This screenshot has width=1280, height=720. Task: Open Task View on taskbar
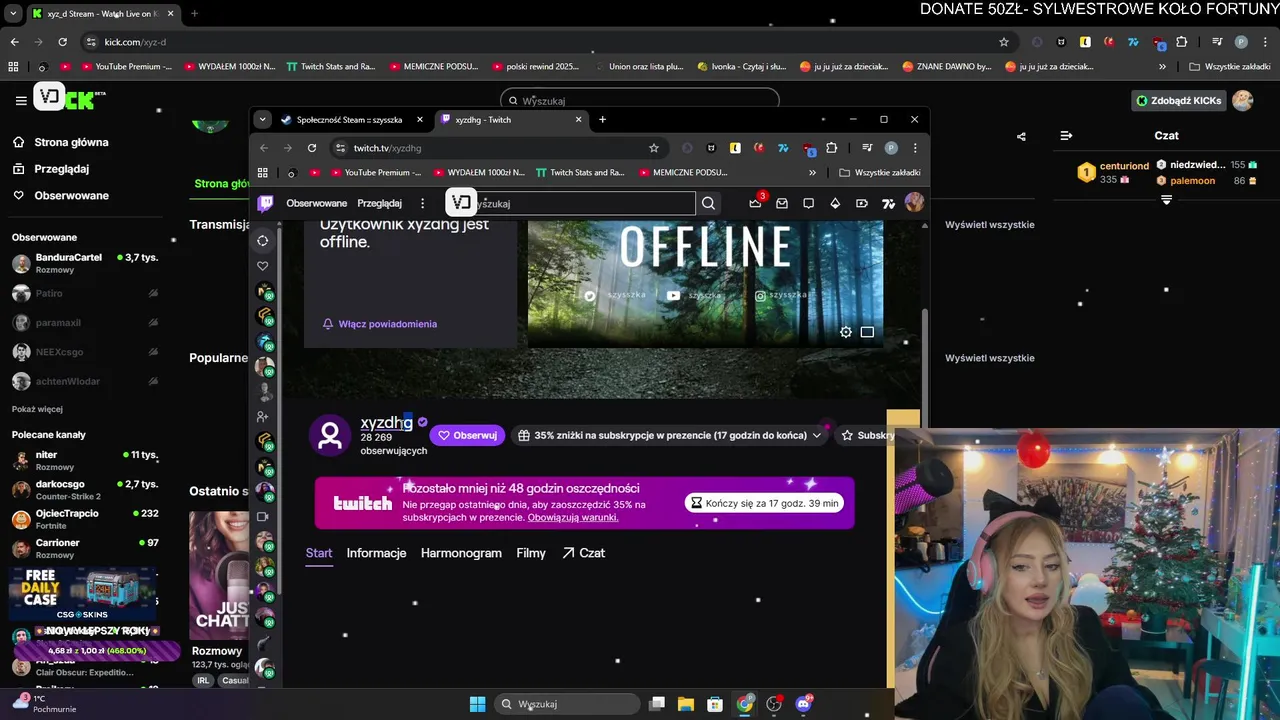[x=657, y=704]
